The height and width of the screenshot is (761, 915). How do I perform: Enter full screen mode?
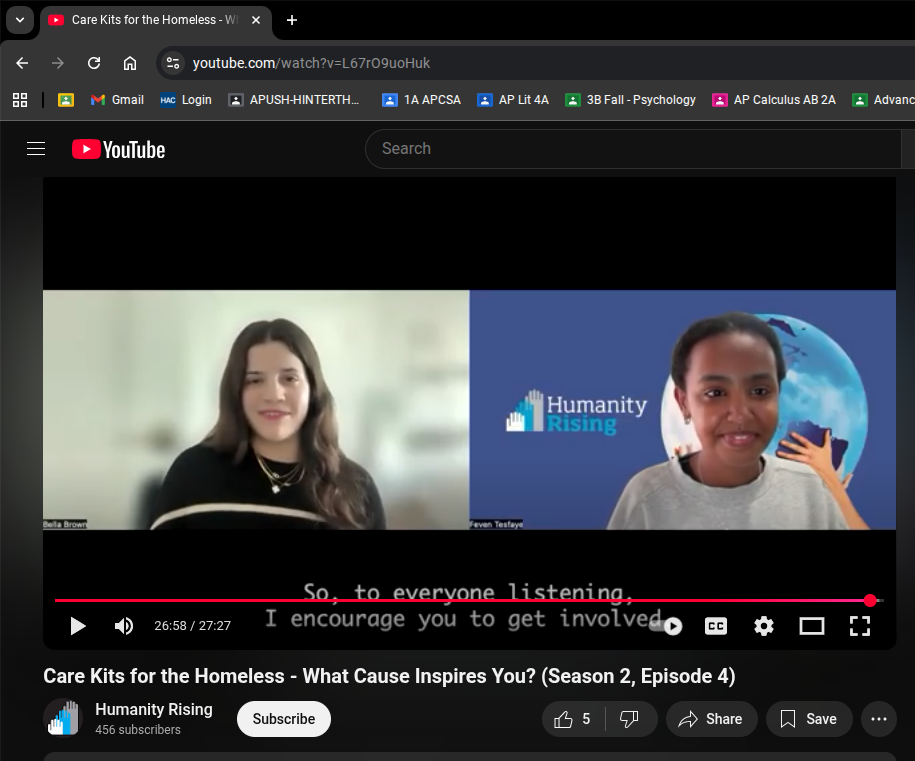coord(860,626)
